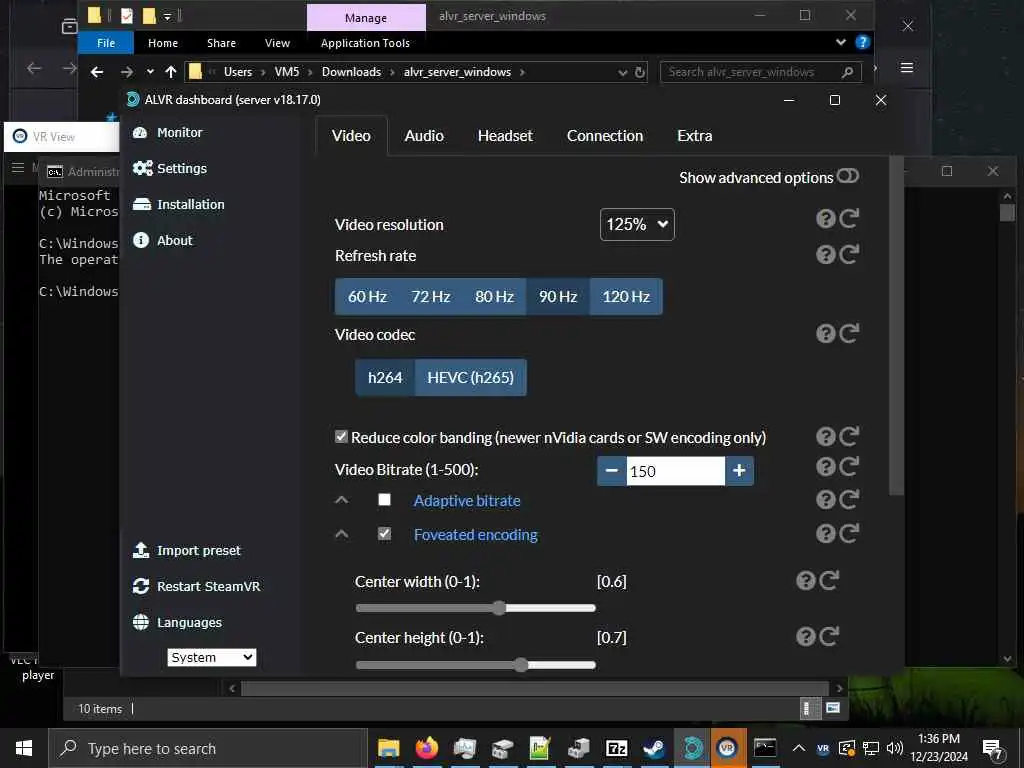Reset Center height to default
1024x768 pixels.
[x=829, y=637]
